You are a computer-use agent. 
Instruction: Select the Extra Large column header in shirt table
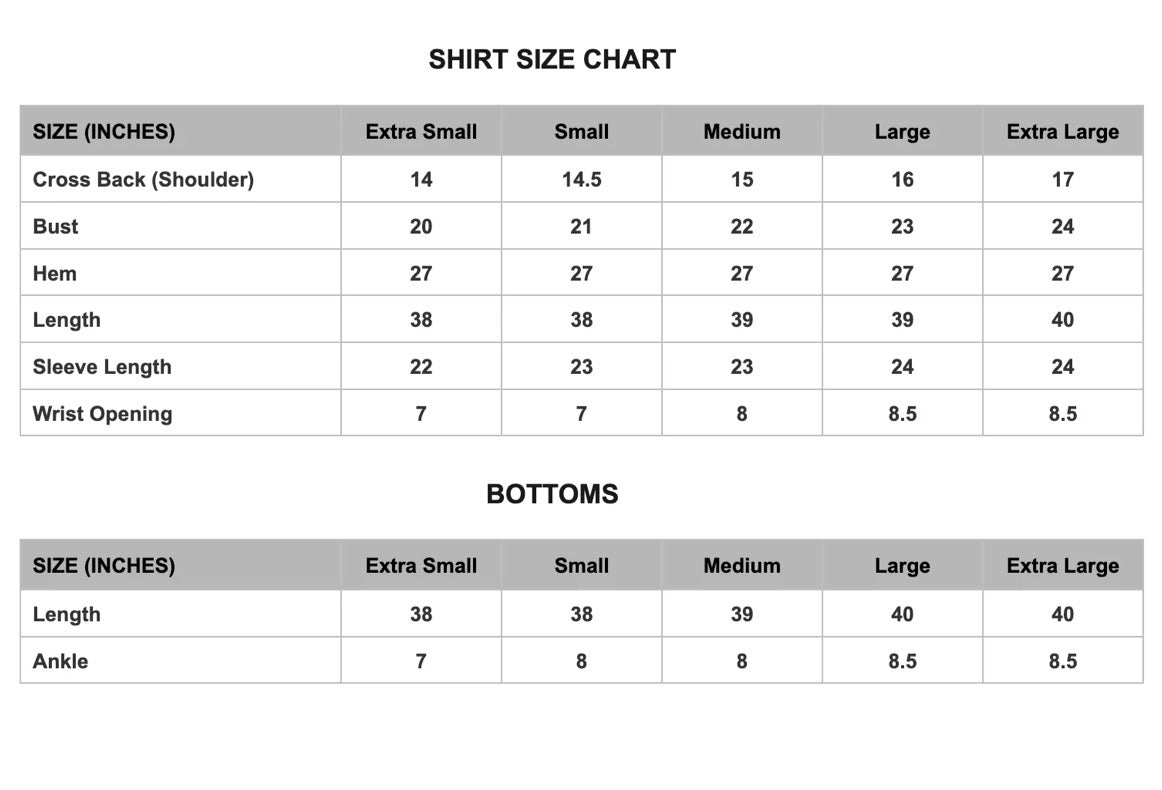point(1063,131)
